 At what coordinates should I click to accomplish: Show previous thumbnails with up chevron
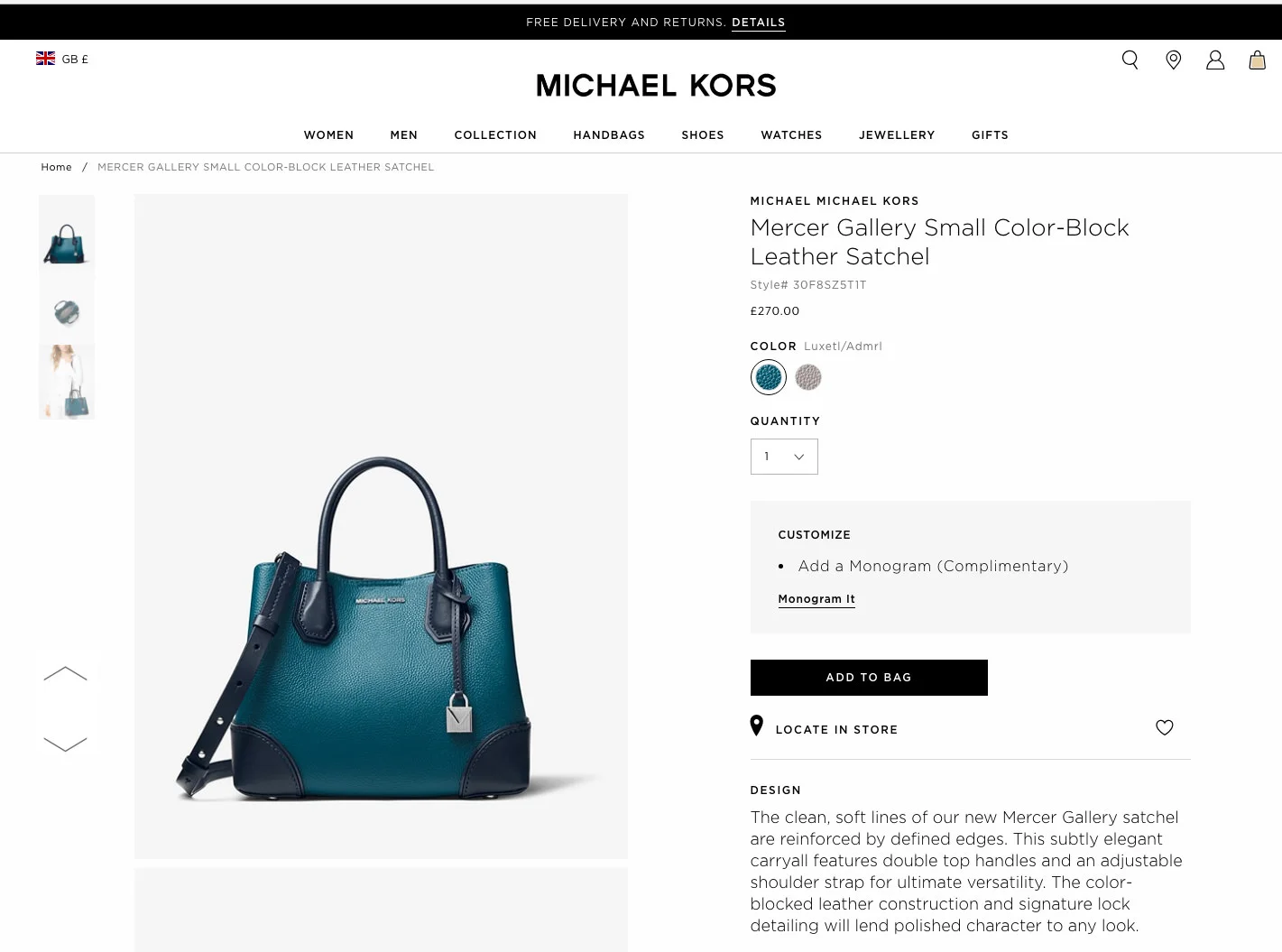(65, 674)
